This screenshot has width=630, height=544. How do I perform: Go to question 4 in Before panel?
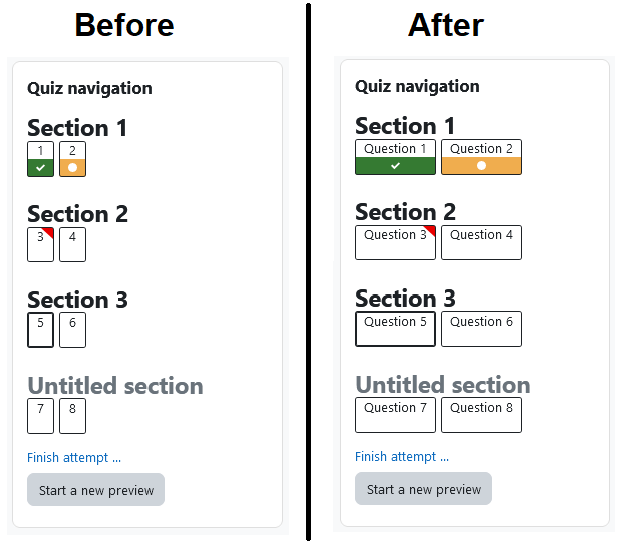coord(72,245)
